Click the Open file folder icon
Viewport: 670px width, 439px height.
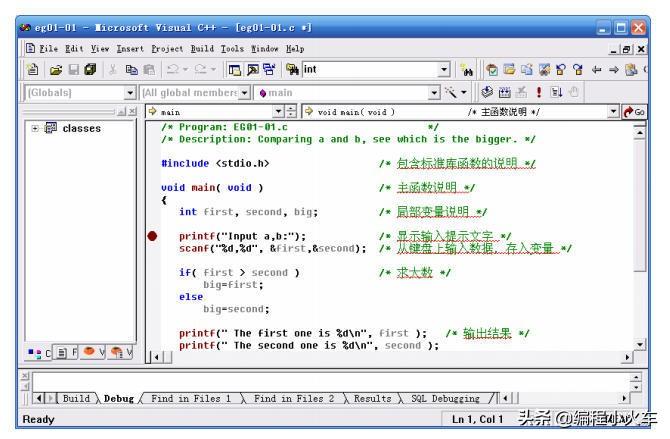point(56,70)
